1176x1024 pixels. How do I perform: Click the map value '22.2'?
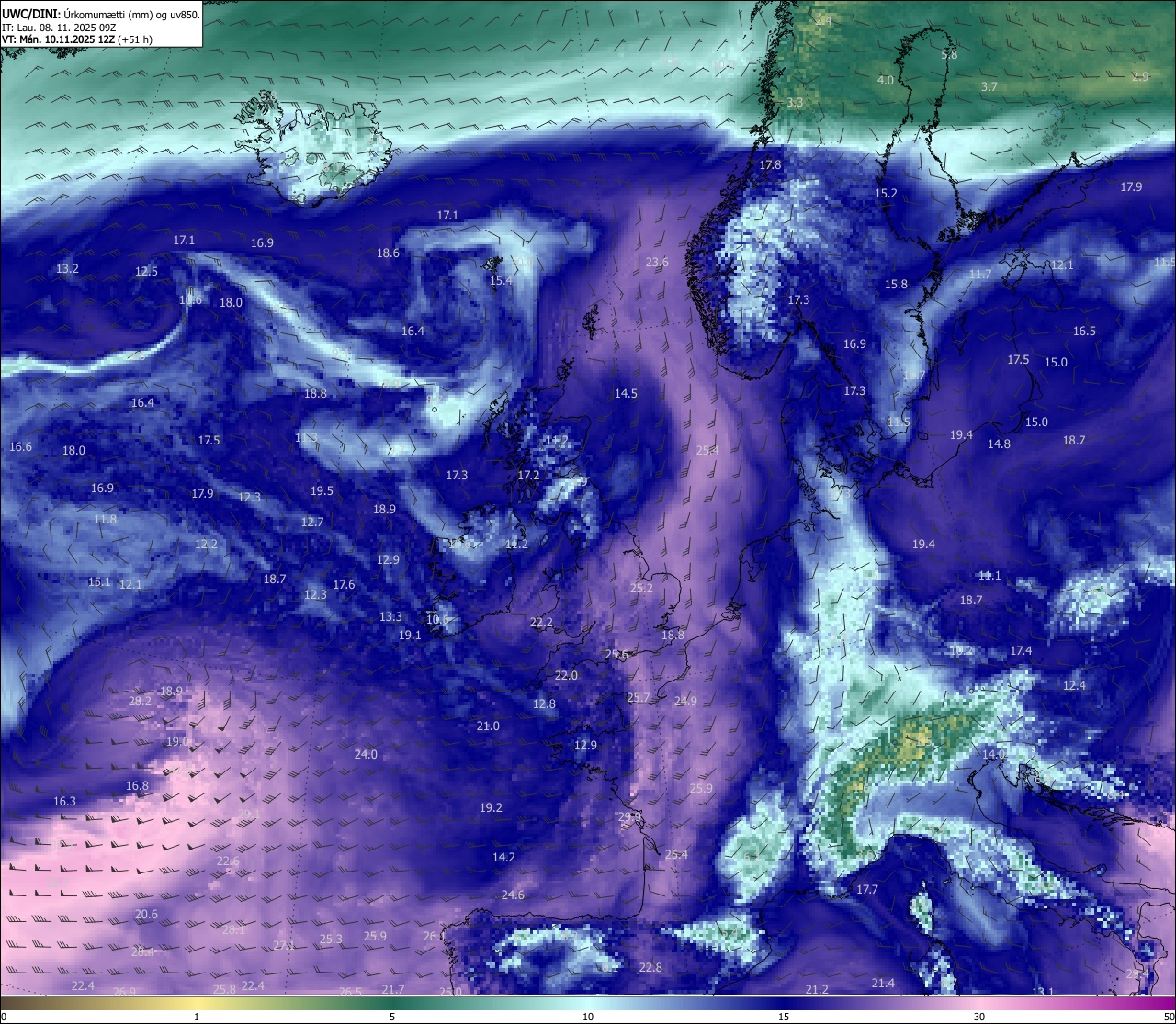(x=541, y=622)
